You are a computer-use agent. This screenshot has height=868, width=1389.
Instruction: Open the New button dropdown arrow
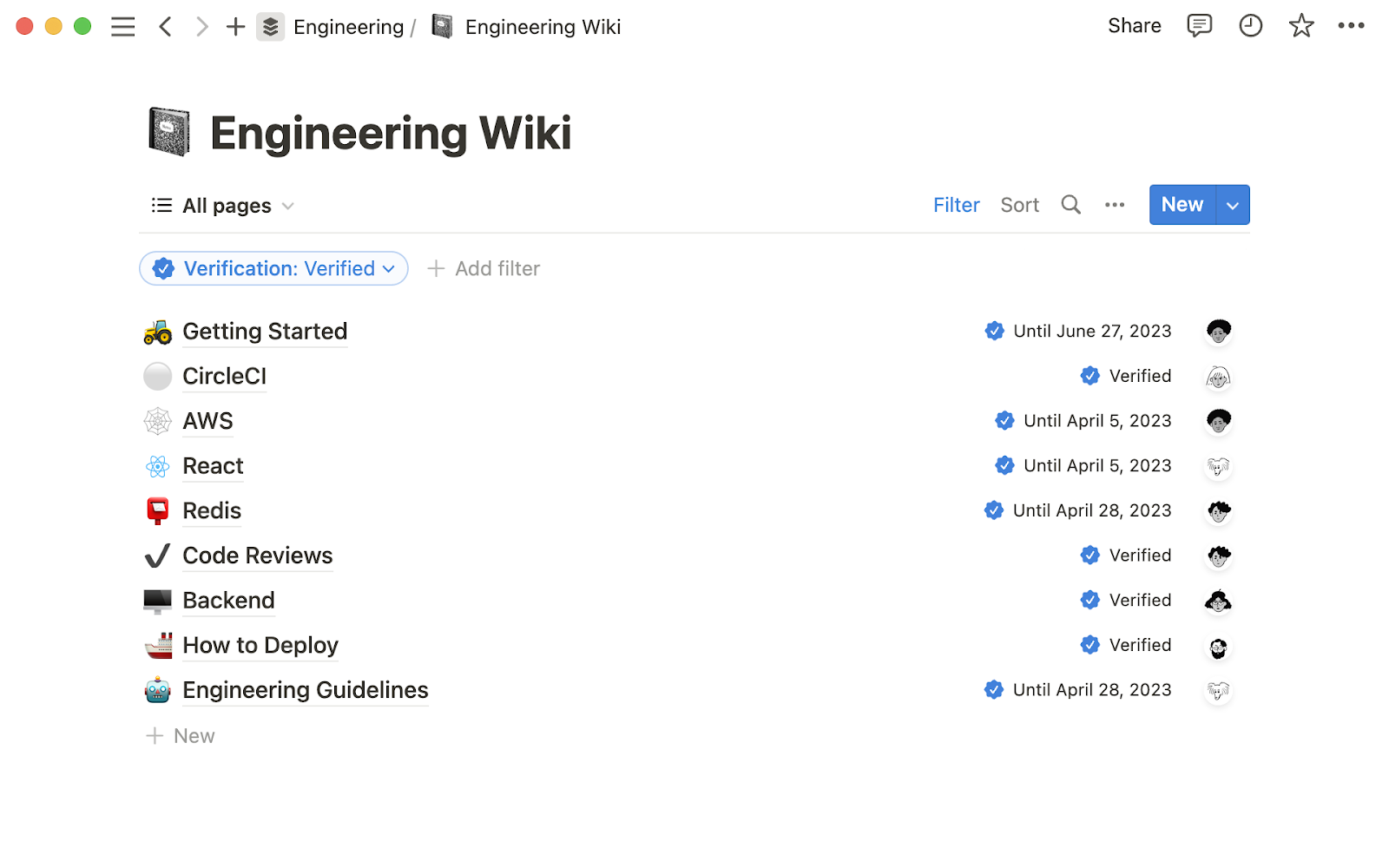pyautogui.click(x=1232, y=205)
